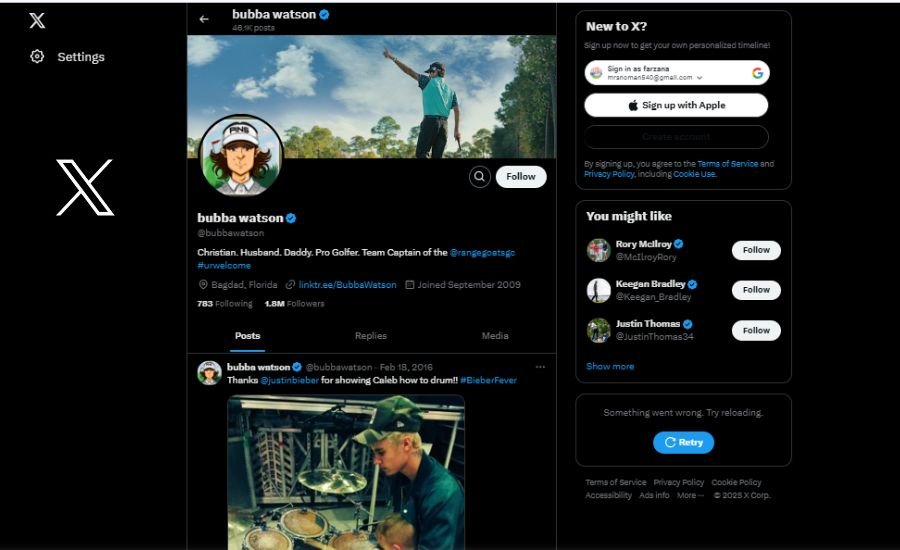The height and width of the screenshot is (550, 900).
Task: Open the golfer banner header image
Action: pyautogui.click(x=371, y=96)
